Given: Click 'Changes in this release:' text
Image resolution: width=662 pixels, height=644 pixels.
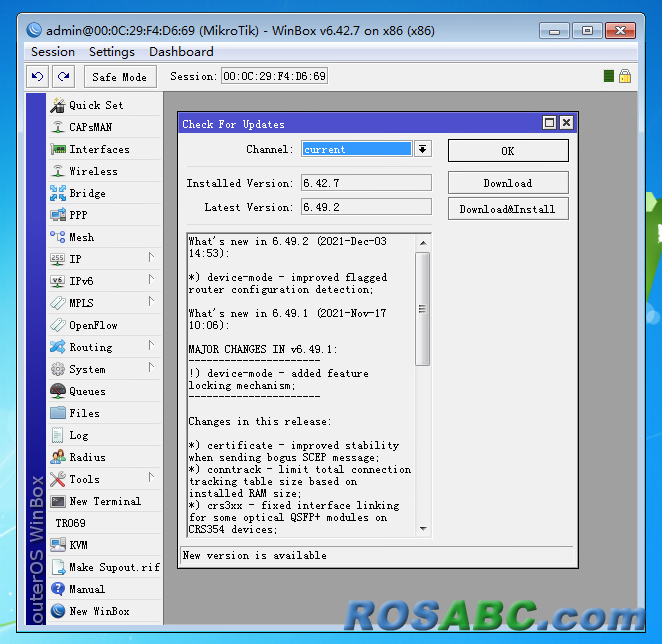Looking at the screenshot, I should 260,421.
